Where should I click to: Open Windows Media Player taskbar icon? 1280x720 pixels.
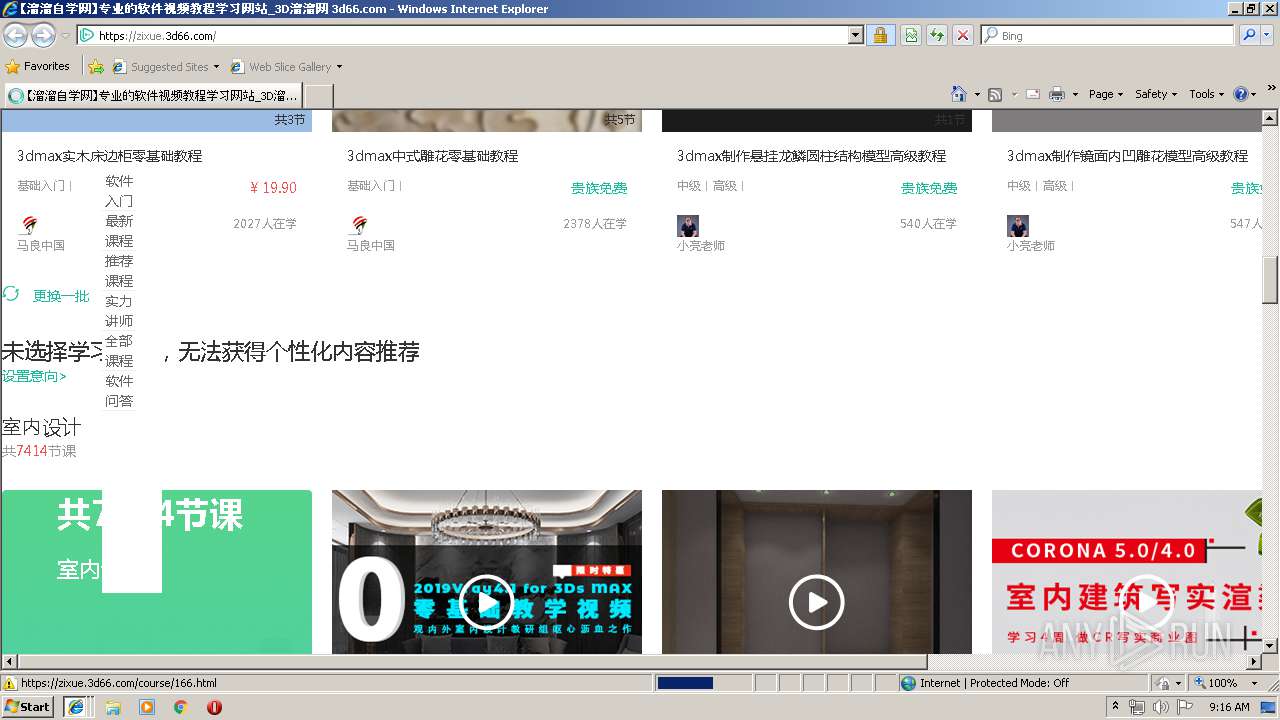(147, 707)
